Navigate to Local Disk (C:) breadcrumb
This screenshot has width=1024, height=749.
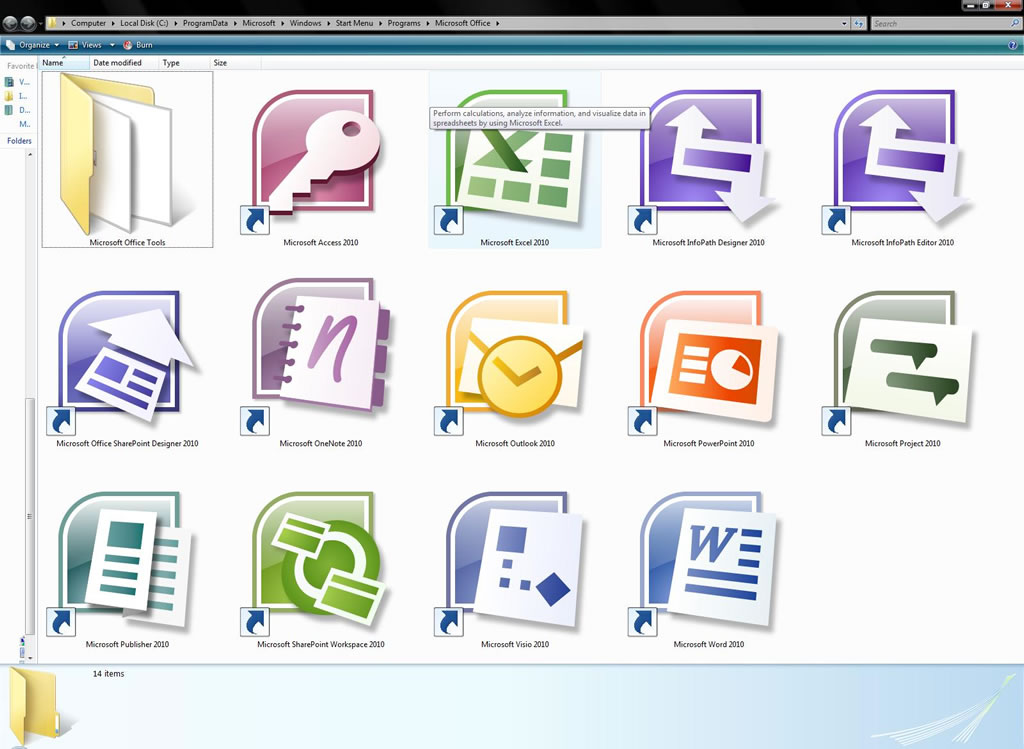coord(144,23)
